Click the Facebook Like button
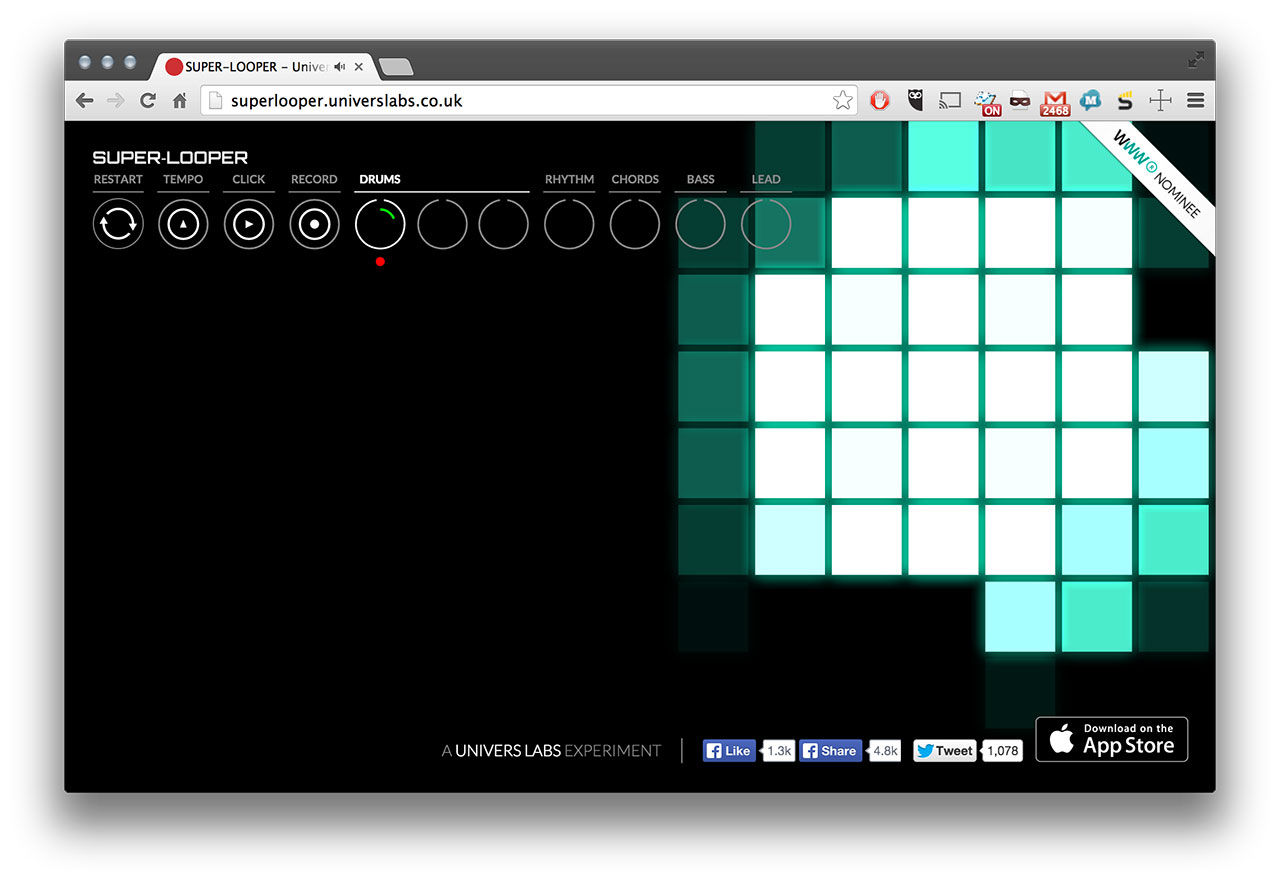 729,751
